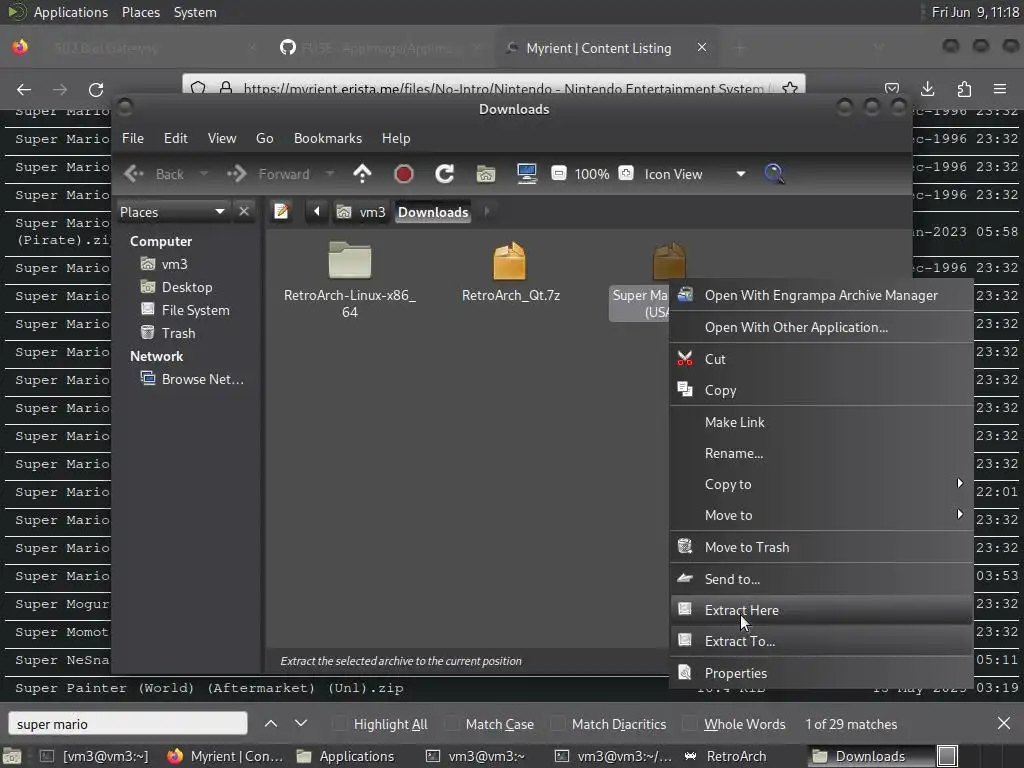Image resolution: width=1024 pixels, height=768 pixels.
Task: Open Firefox extensions puzzle icon
Action: click(x=964, y=89)
